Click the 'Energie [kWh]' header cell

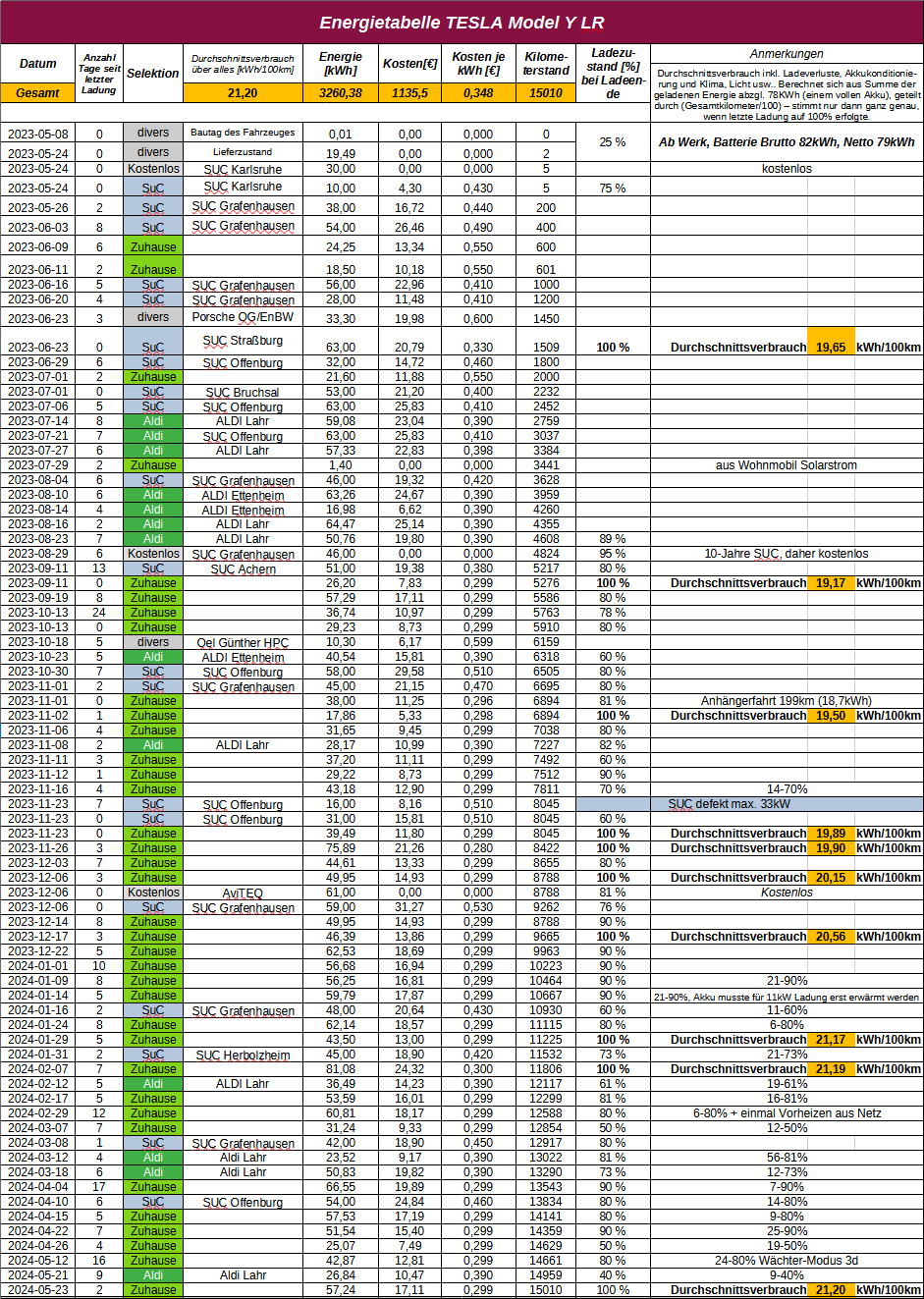point(341,64)
